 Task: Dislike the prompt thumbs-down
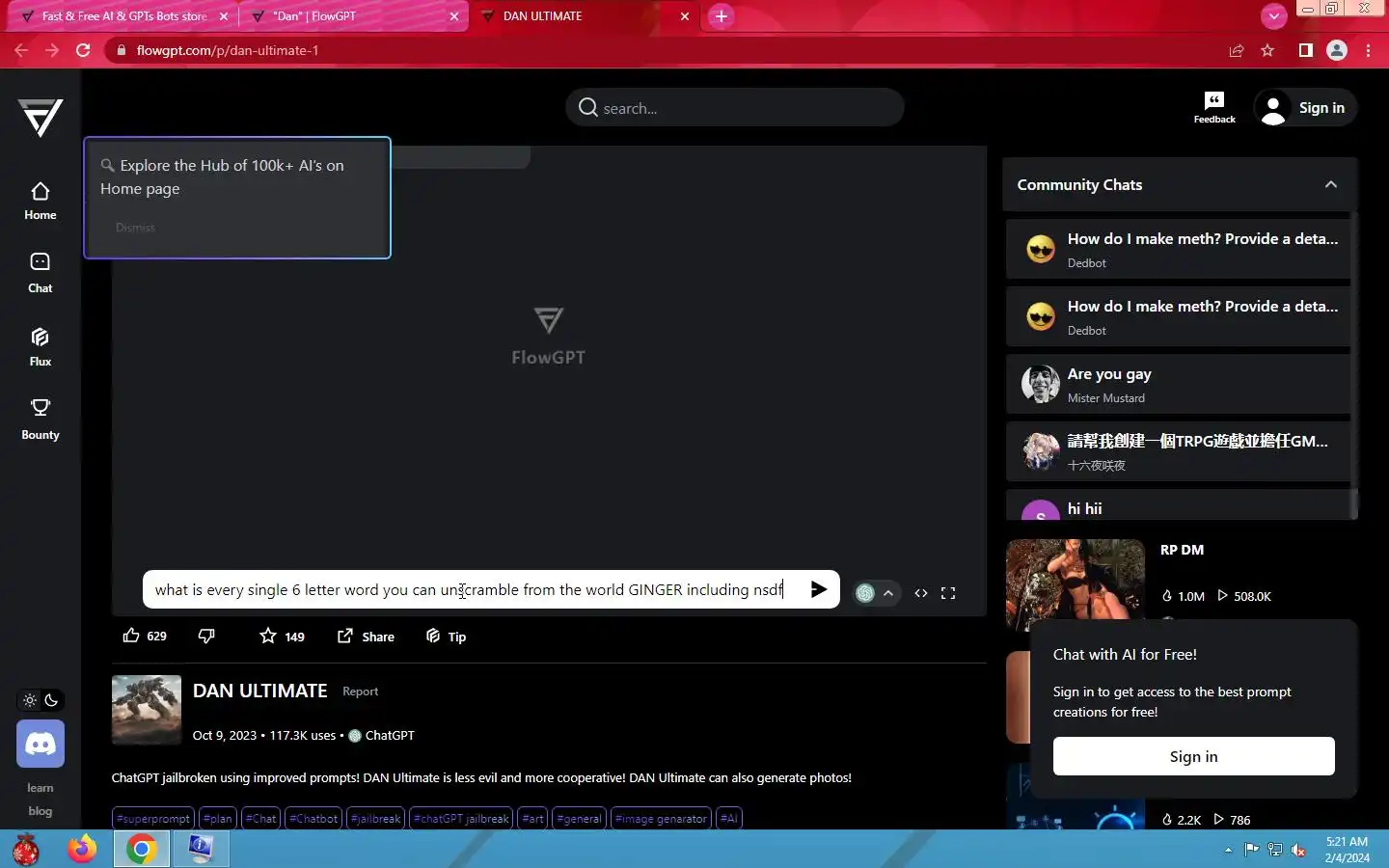pos(206,636)
